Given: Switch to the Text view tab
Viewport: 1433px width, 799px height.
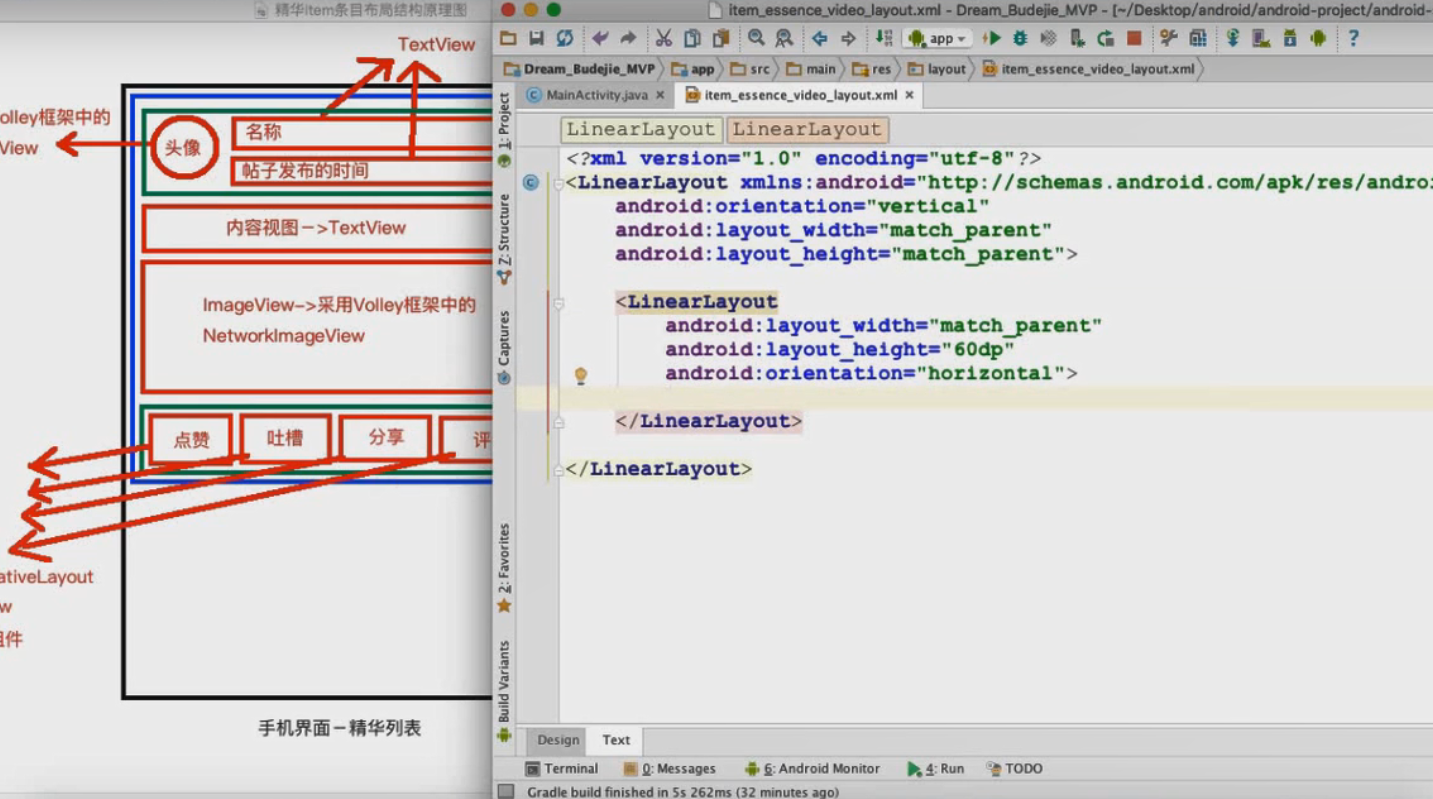Looking at the screenshot, I should click(x=616, y=740).
